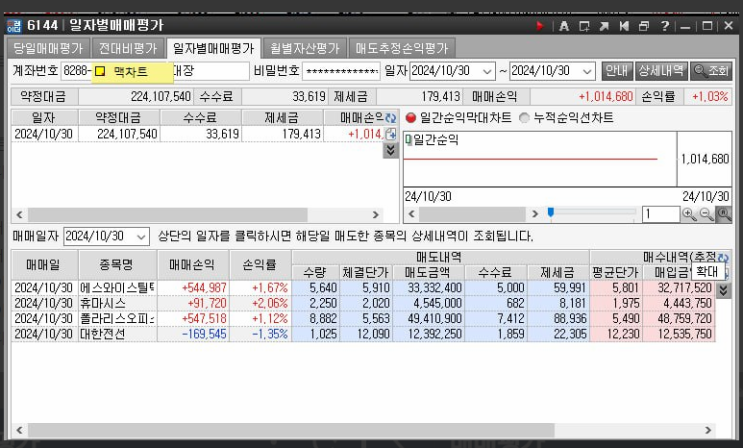Click right arrow of chart scrollbar

(x=535, y=214)
